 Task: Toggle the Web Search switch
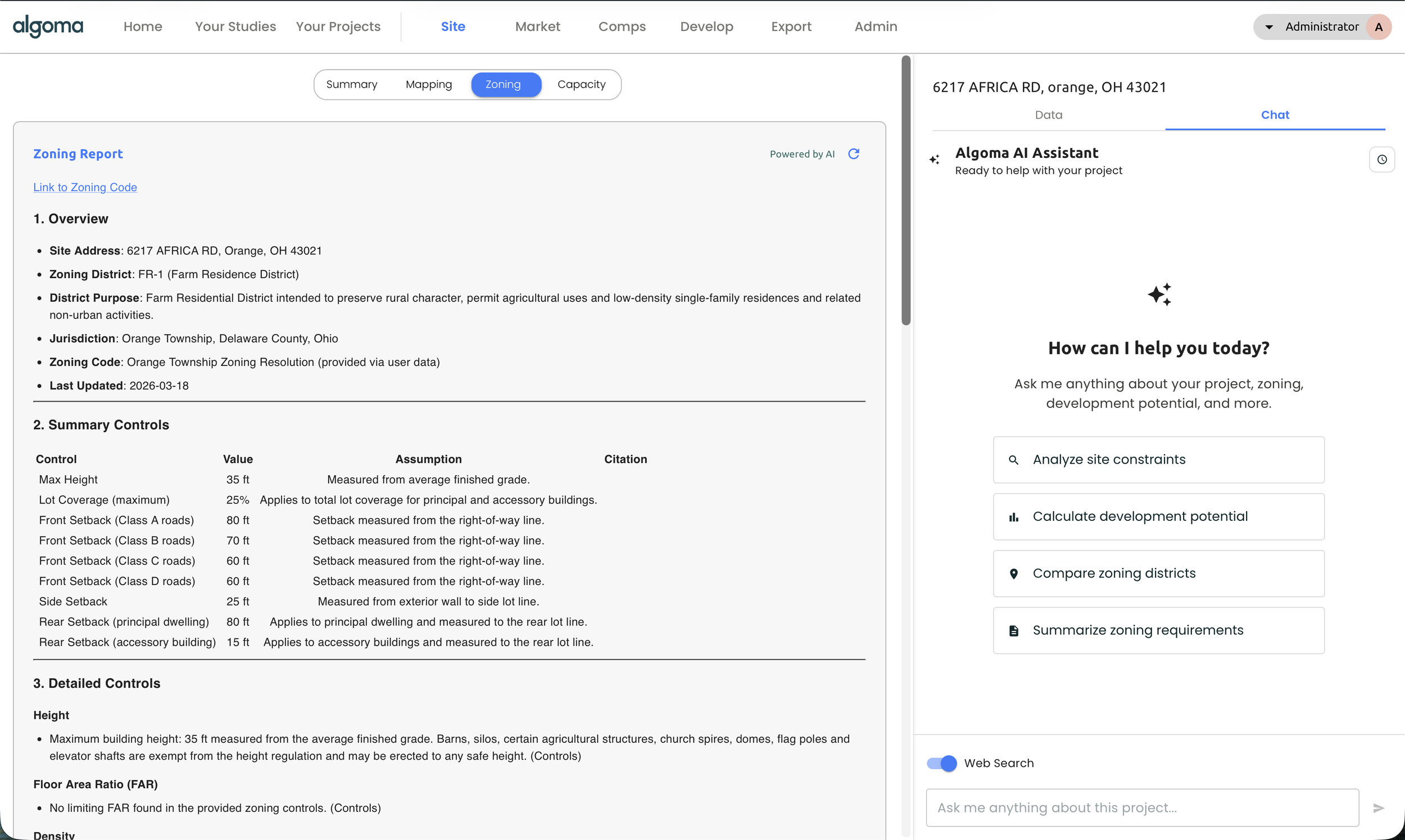(x=941, y=763)
